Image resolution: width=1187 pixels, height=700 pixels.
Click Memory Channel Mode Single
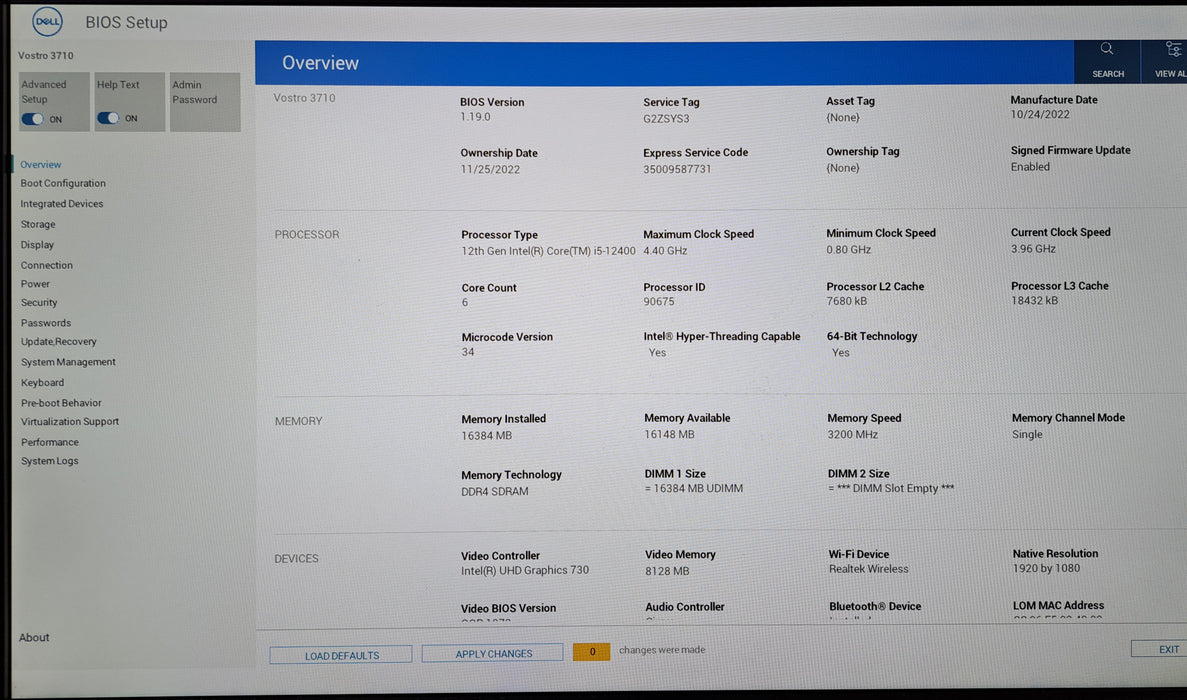point(1027,434)
